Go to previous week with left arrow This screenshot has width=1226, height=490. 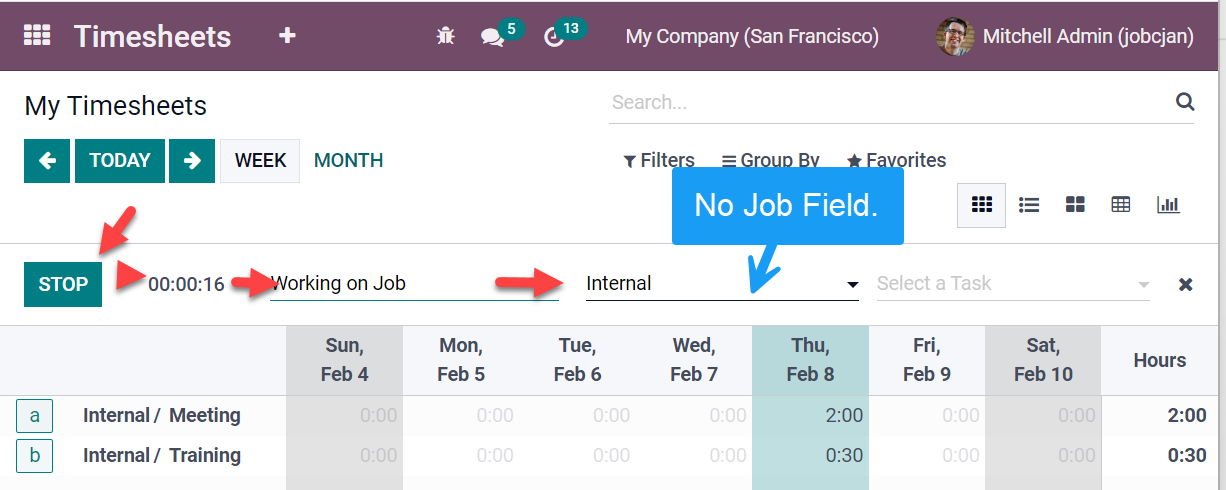point(47,161)
